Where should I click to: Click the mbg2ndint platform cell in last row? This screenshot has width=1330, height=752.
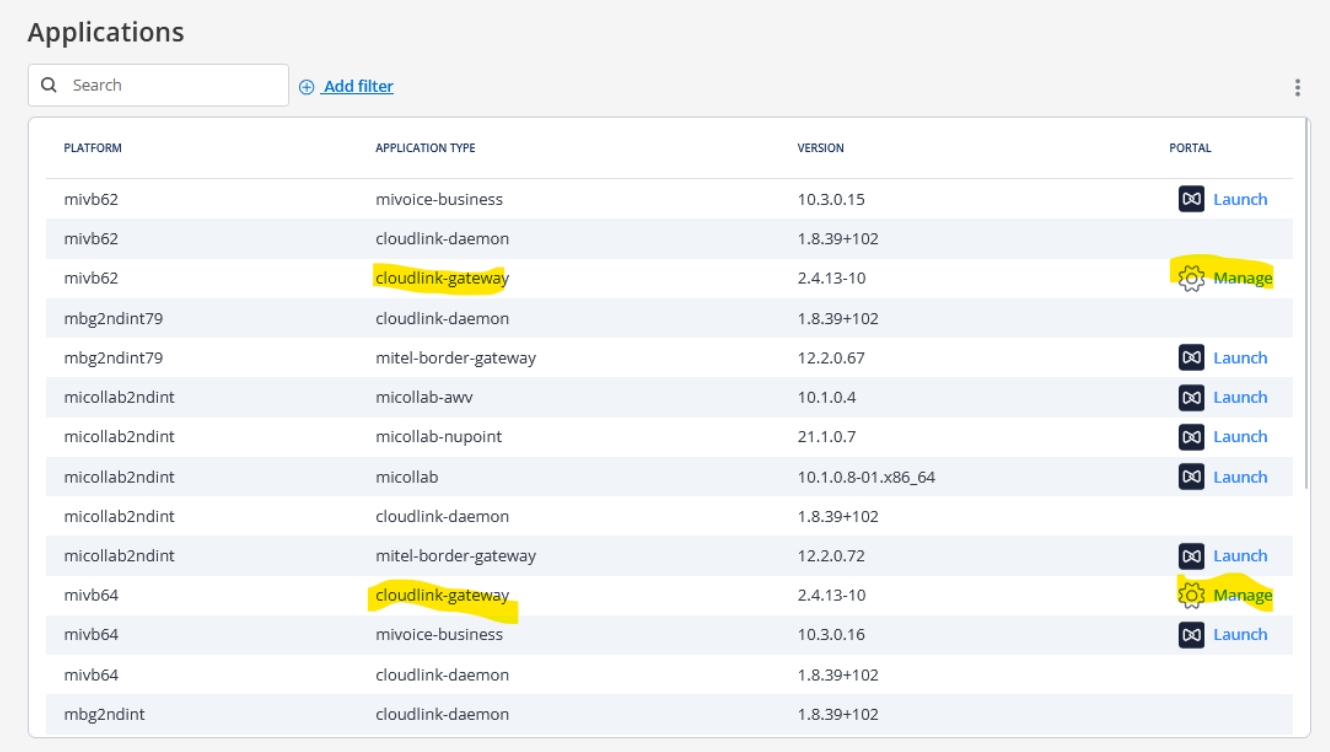point(104,714)
